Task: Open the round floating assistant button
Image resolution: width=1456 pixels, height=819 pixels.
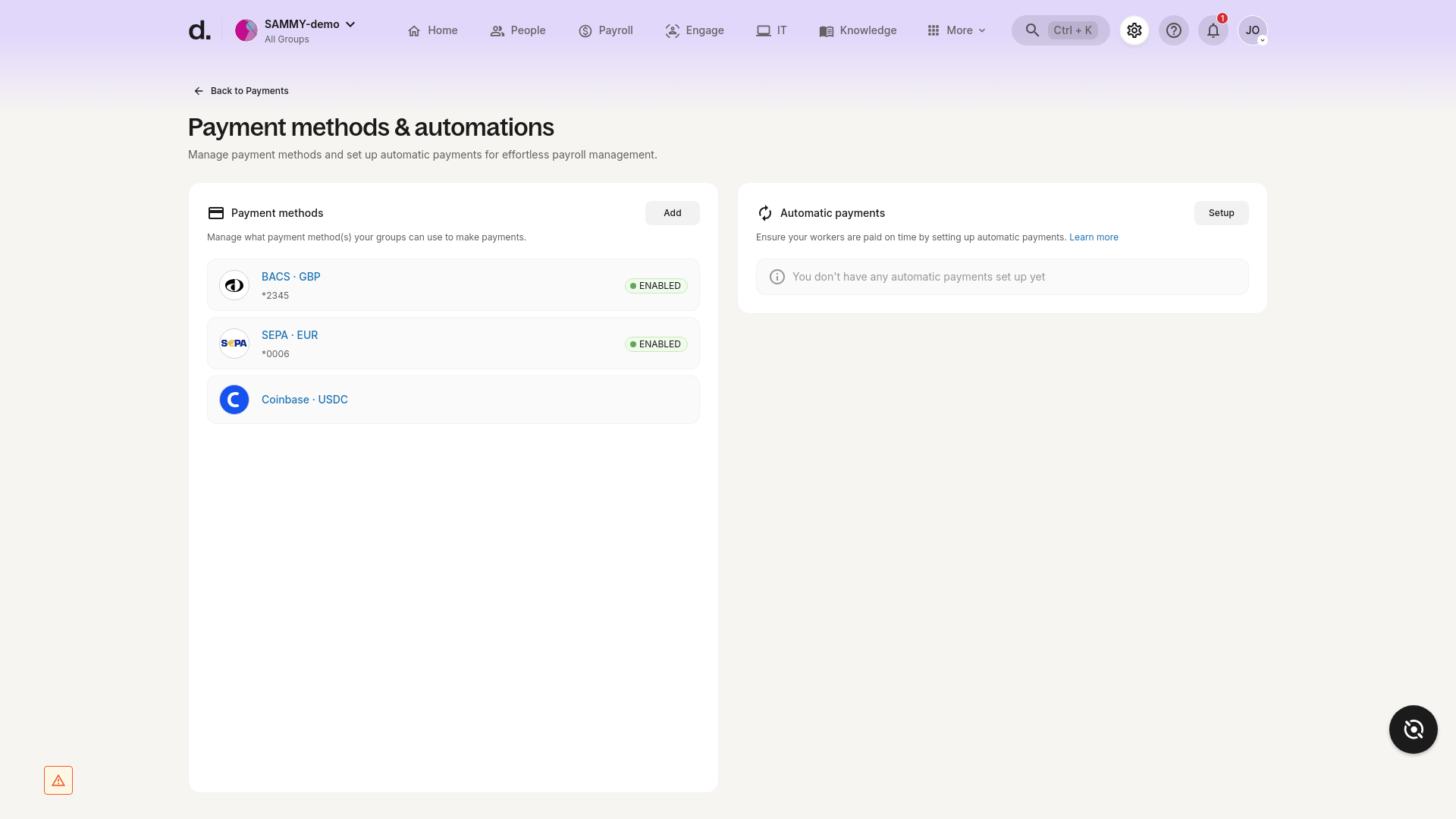Action: tap(1414, 730)
